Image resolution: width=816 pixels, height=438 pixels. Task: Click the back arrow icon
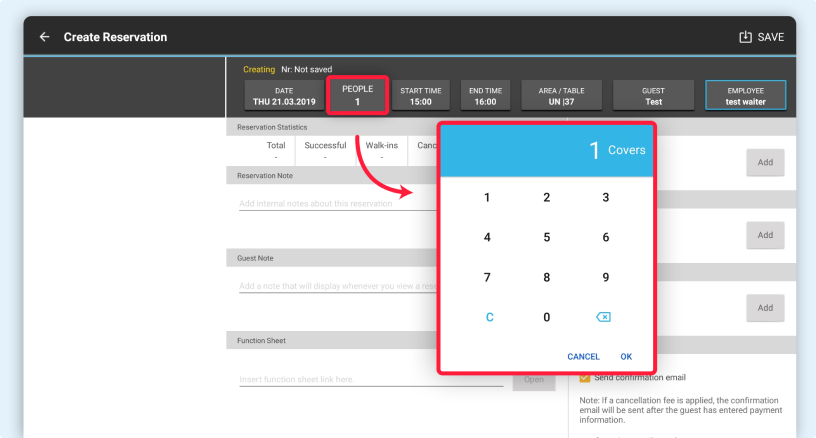coord(44,37)
